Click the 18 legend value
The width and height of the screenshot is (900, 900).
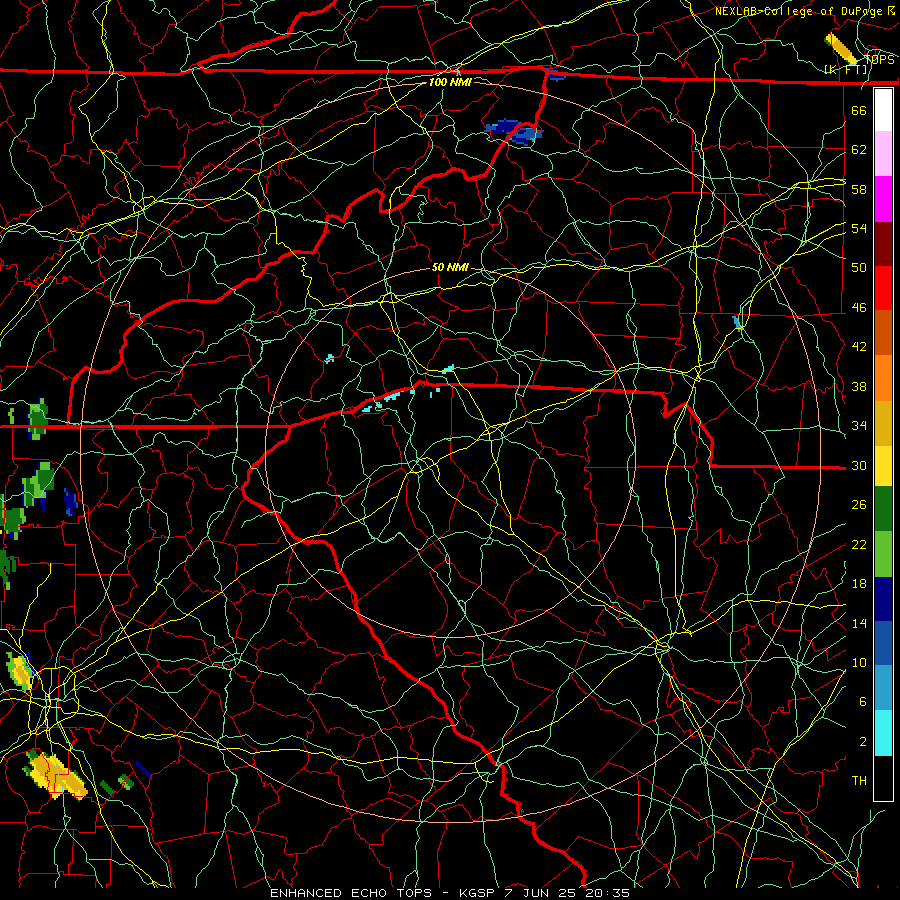(859, 584)
